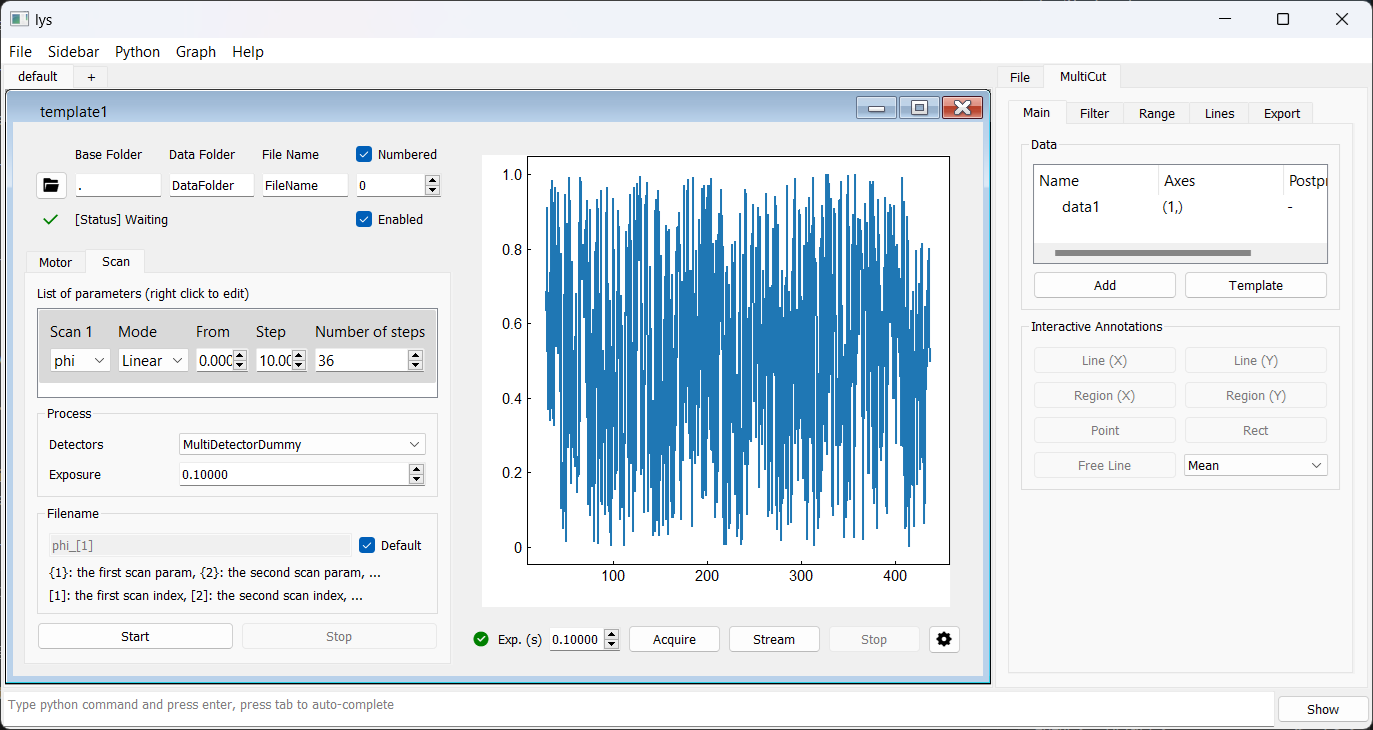Image resolution: width=1373 pixels, height=730 pixels.
Task: Click the lys application icon in title bar
Action: (x=18, y=19)
